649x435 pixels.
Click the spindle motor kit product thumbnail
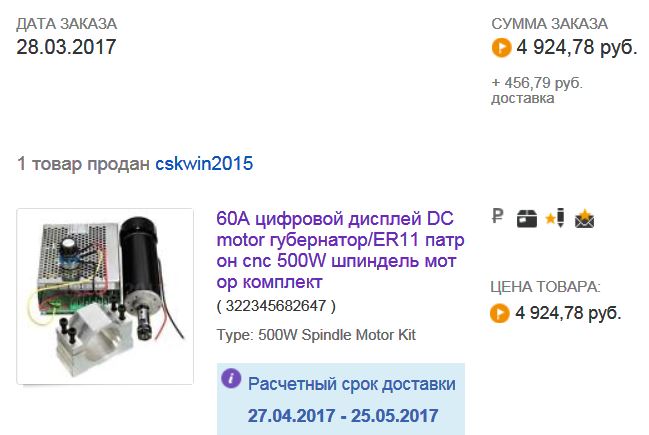[105, 296]
